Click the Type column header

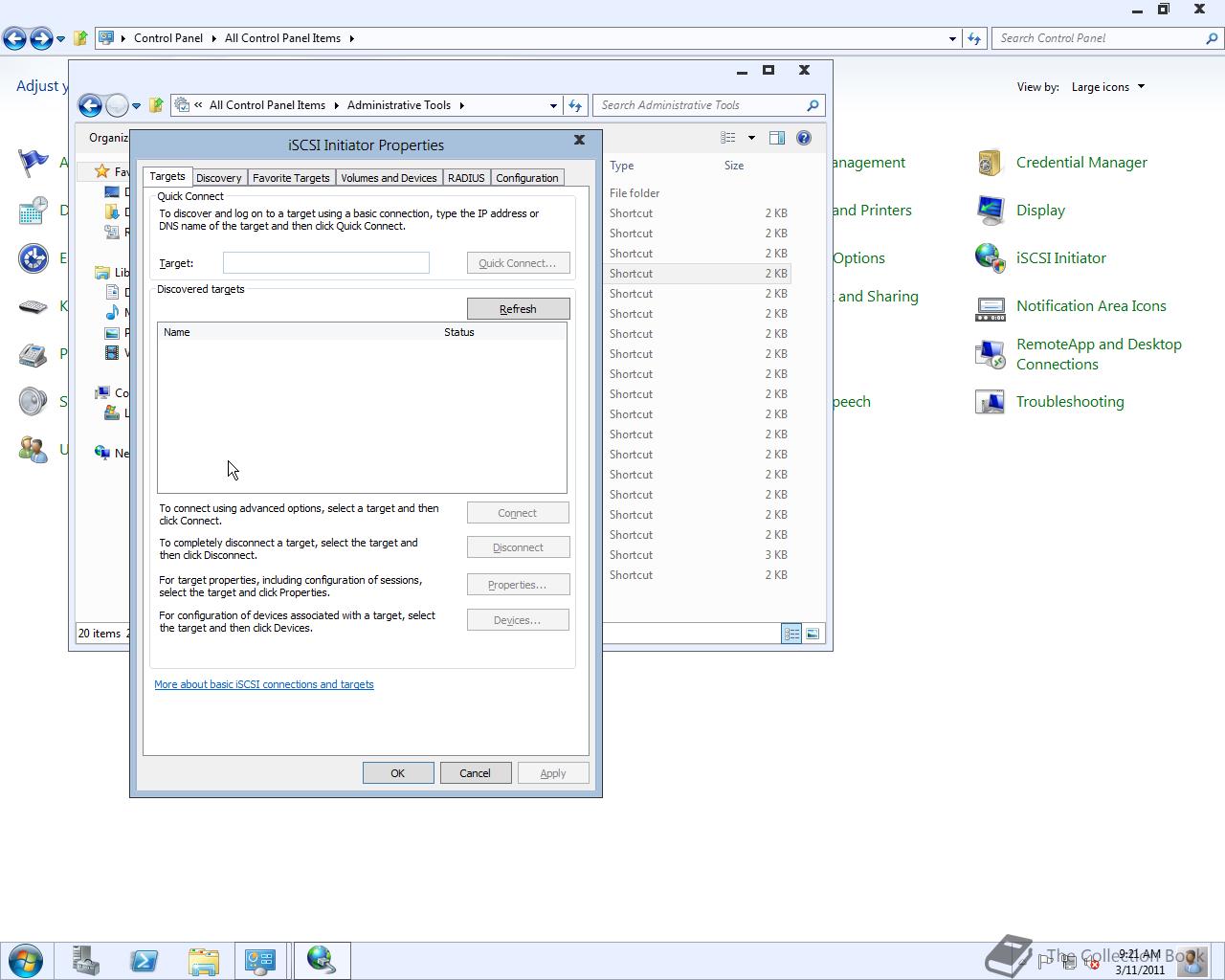[x=622, y=166]
